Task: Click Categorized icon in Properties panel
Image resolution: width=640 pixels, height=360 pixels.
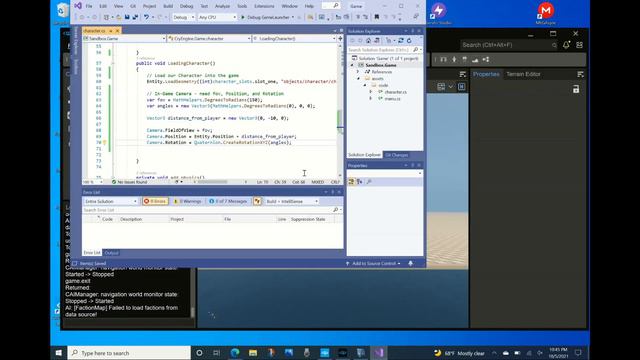Action: coord(351,182)
